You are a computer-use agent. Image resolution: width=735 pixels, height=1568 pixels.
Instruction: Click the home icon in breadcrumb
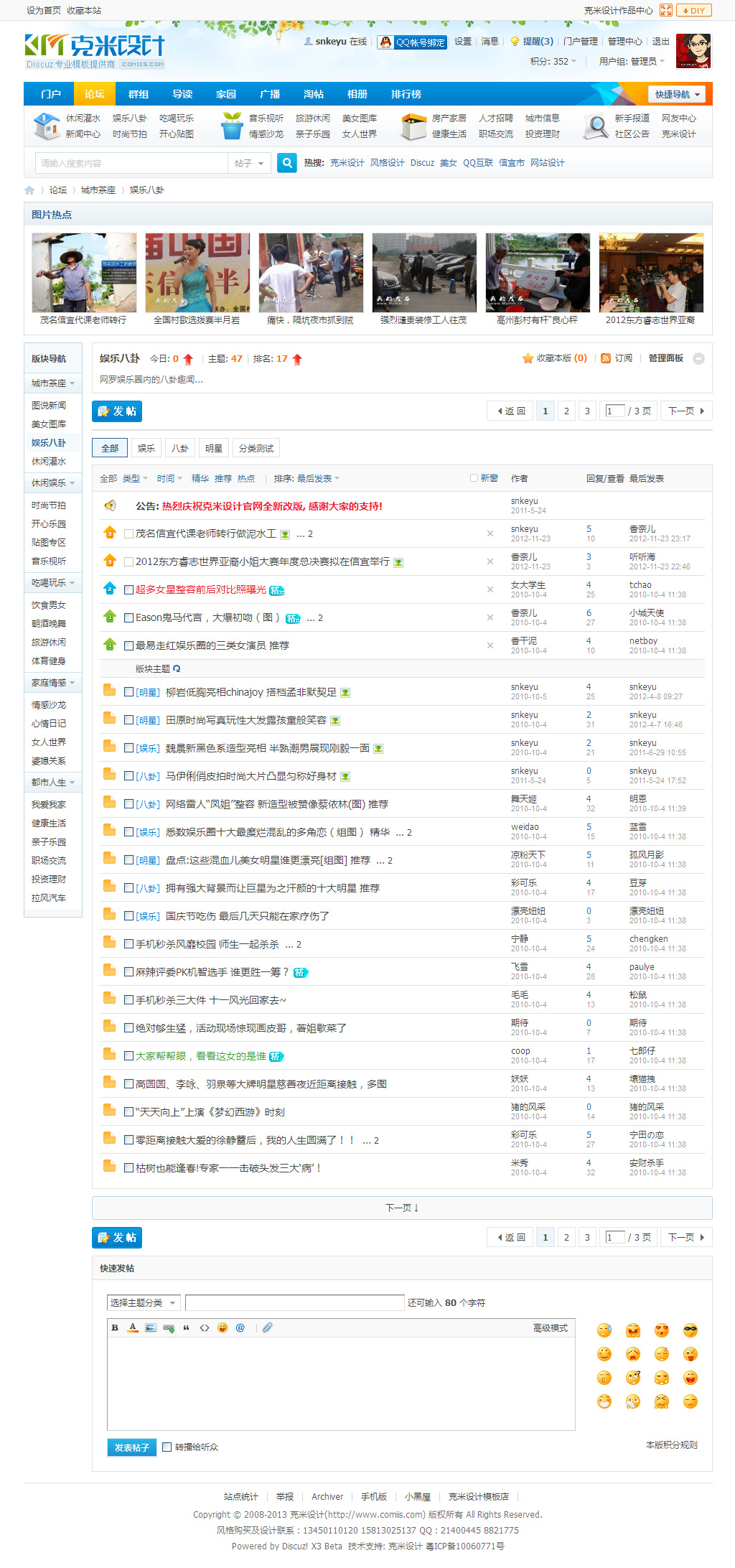point(29,190)
